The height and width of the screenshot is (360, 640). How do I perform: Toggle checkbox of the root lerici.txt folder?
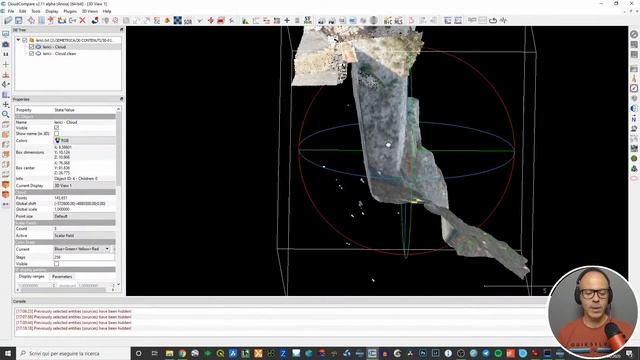click(x=25, y=40)
